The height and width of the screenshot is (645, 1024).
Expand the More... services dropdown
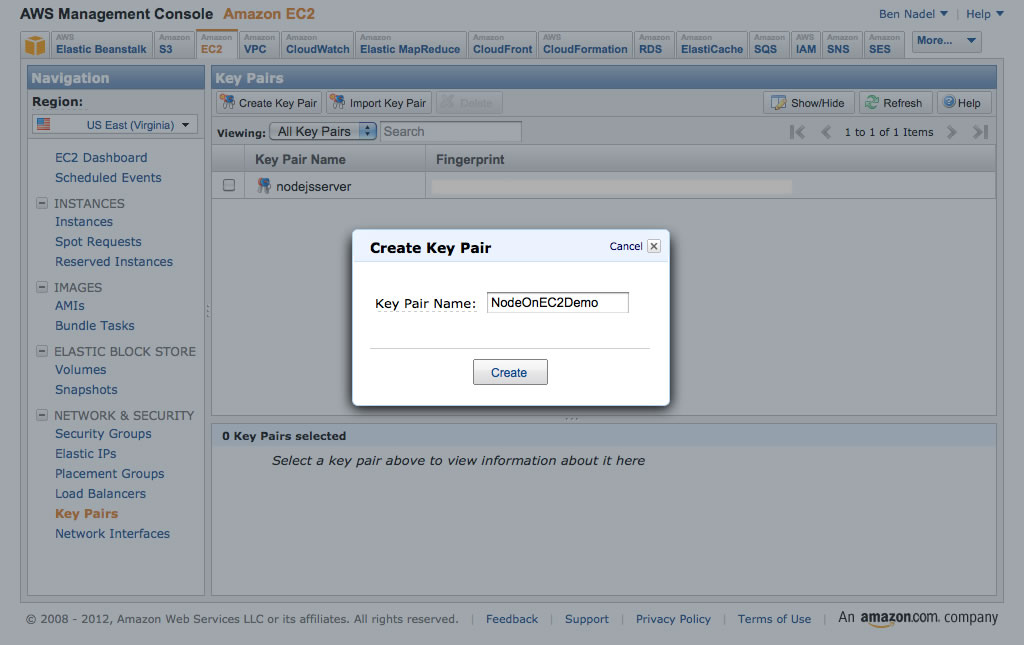[x=946, y=41]
